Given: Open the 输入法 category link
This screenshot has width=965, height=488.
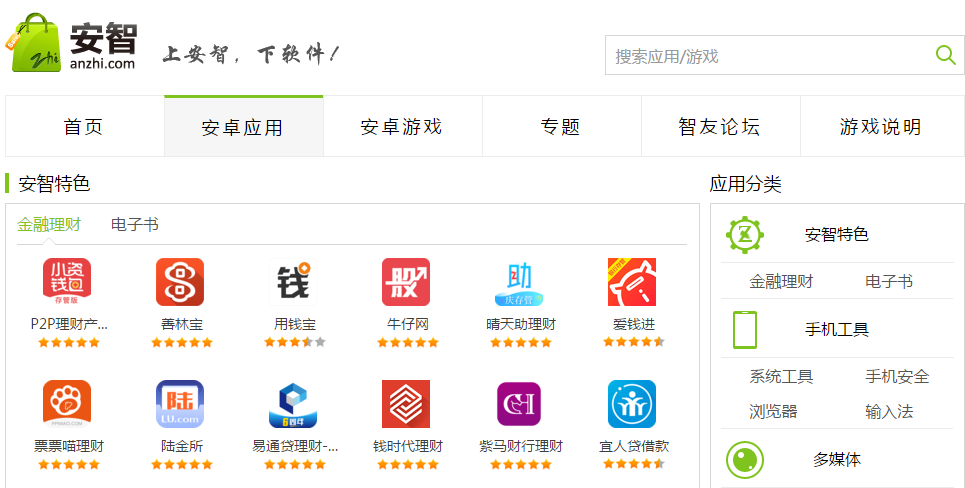Looking at the screenshot, I should [889, 411].
